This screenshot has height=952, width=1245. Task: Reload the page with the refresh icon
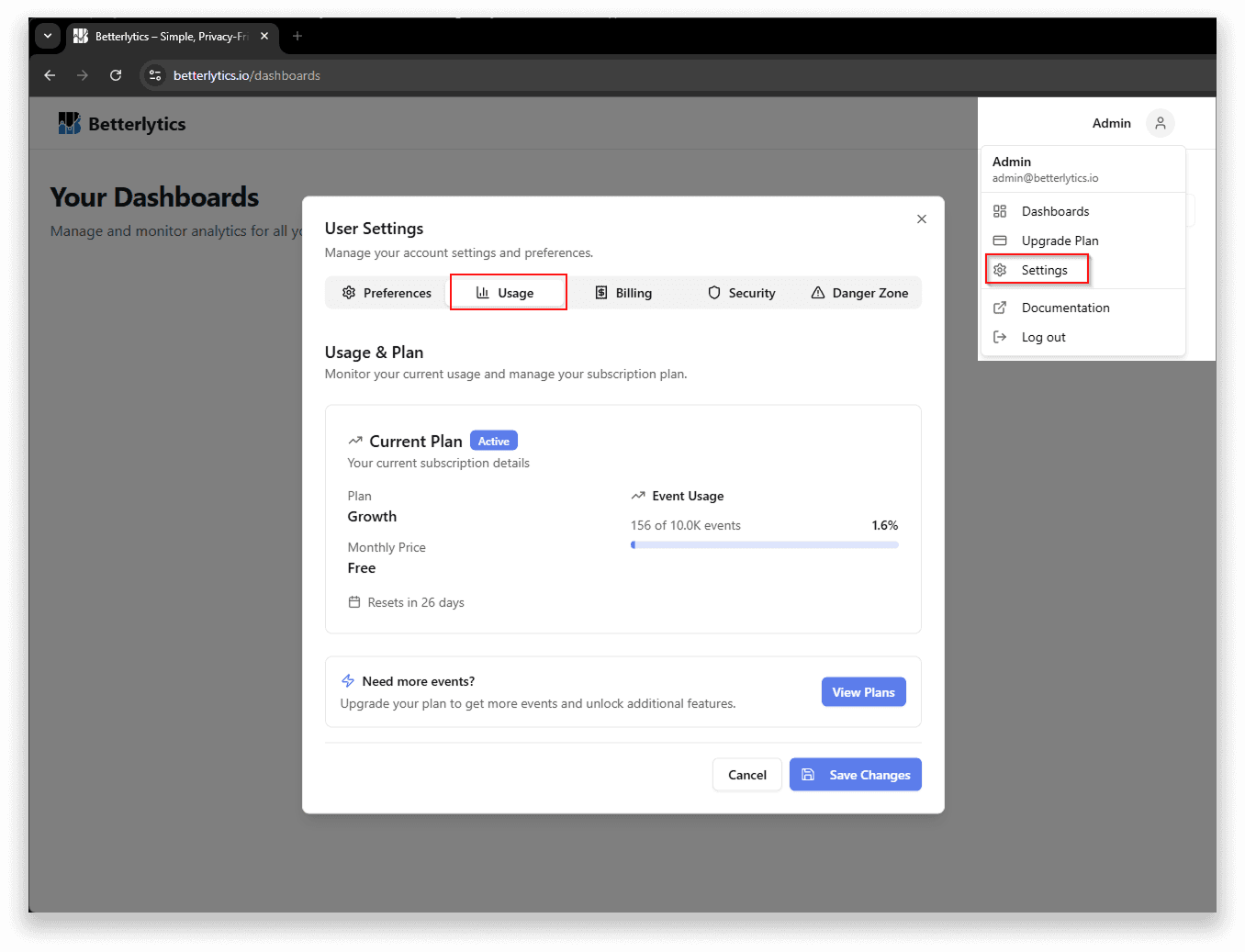tap(116, 75)
